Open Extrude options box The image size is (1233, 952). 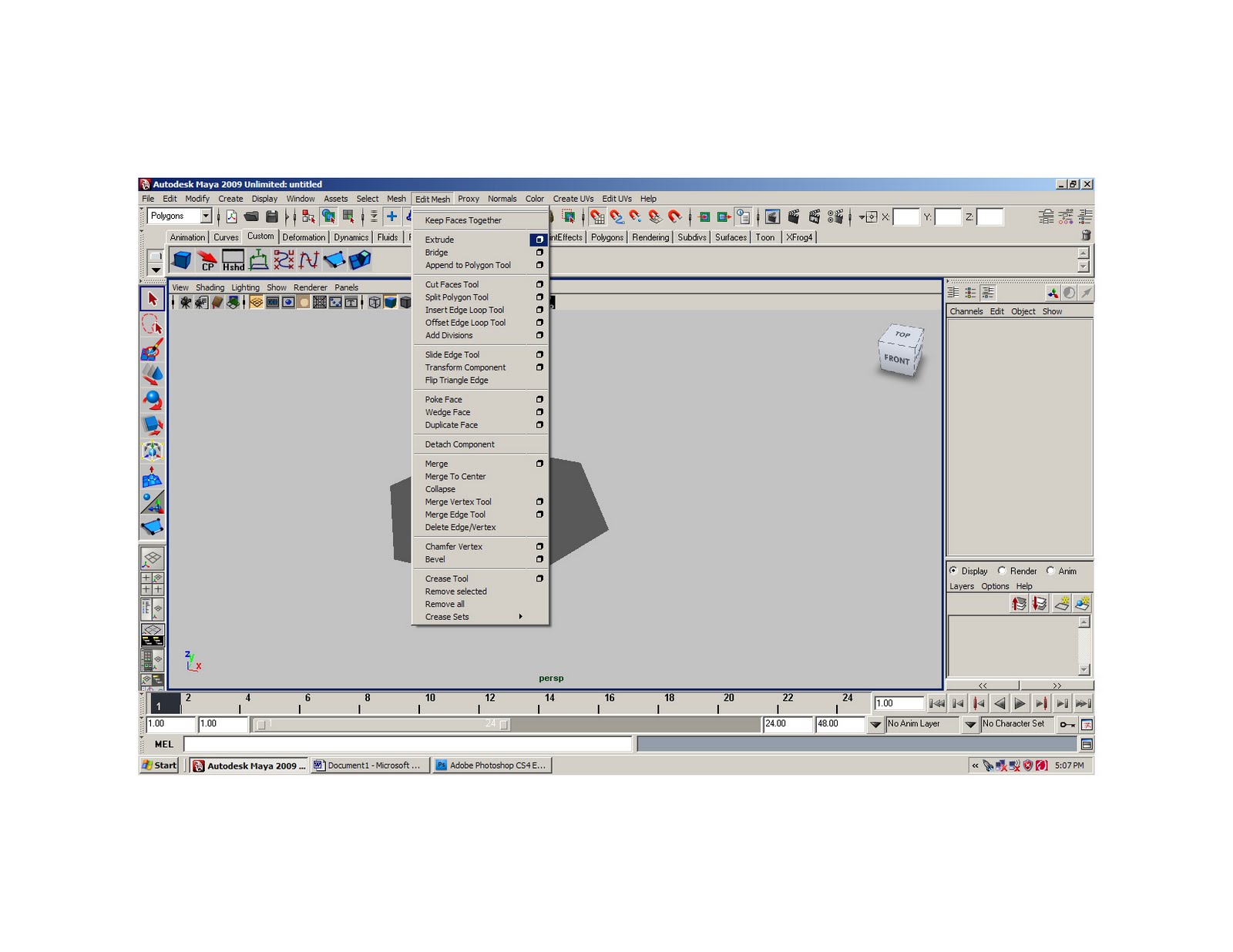[x=539, y=240]
